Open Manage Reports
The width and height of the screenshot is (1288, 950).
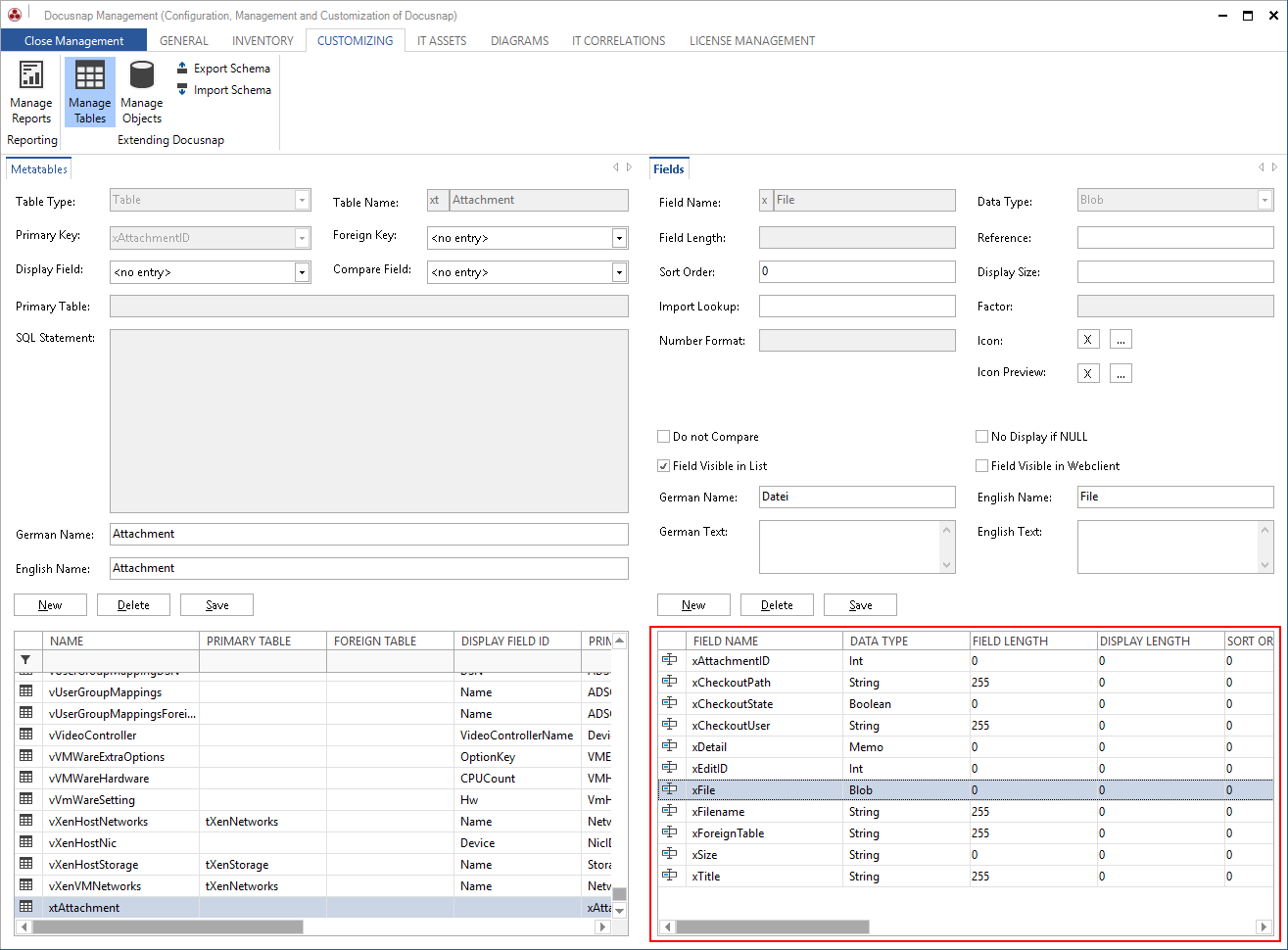31,92
